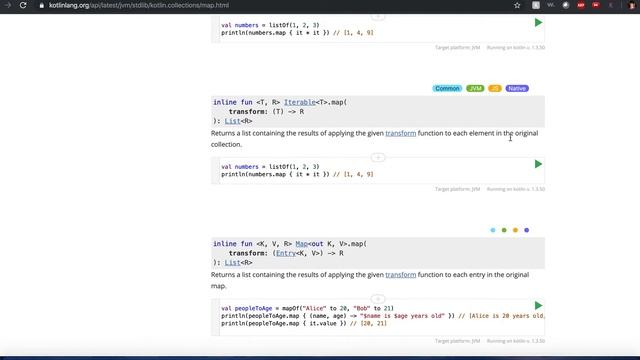The image size is (640, 360).
Task: Open the round grey extension icon
Action: tap(566, 5)
